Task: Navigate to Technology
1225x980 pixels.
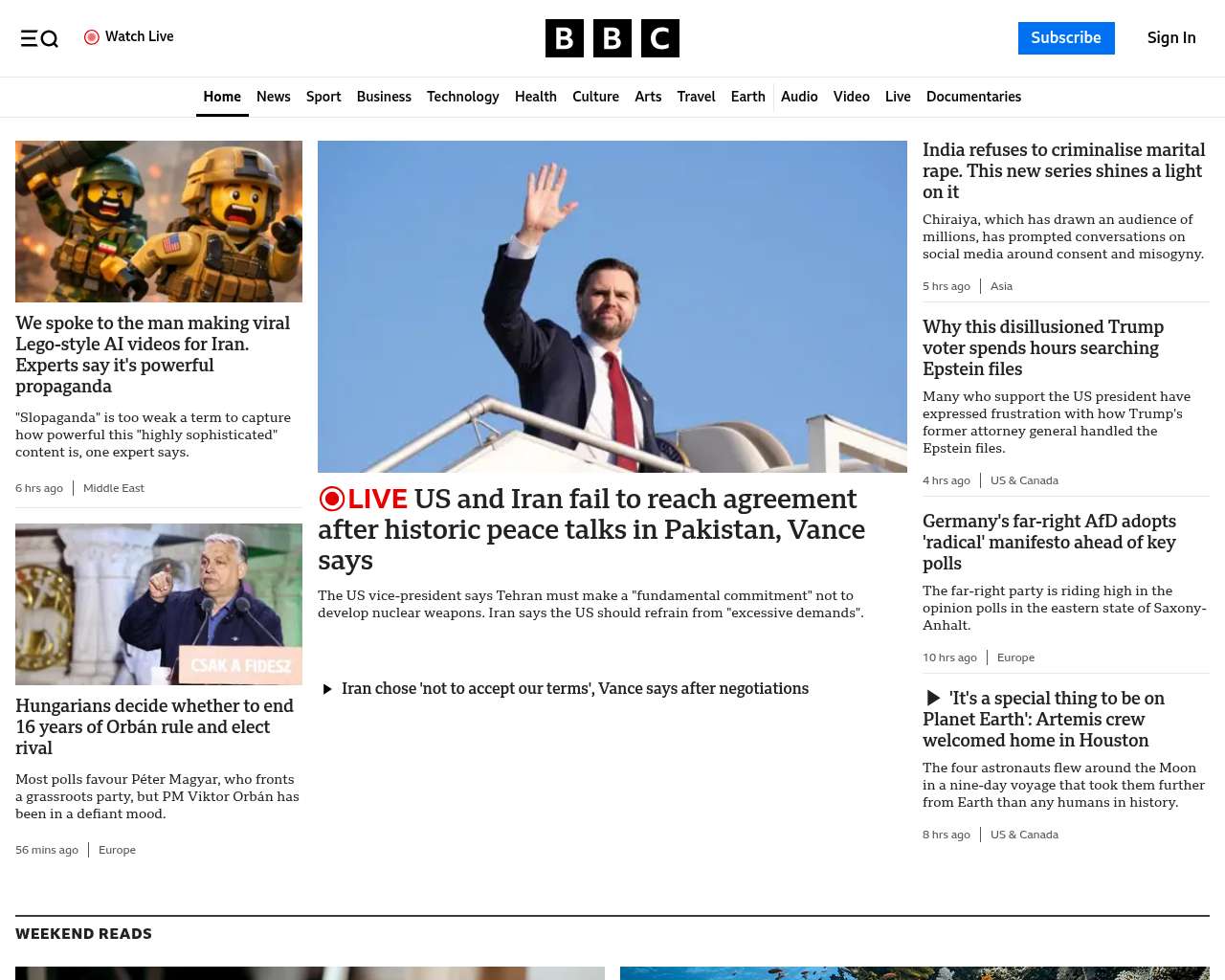Action: click(x=463, y=97)
